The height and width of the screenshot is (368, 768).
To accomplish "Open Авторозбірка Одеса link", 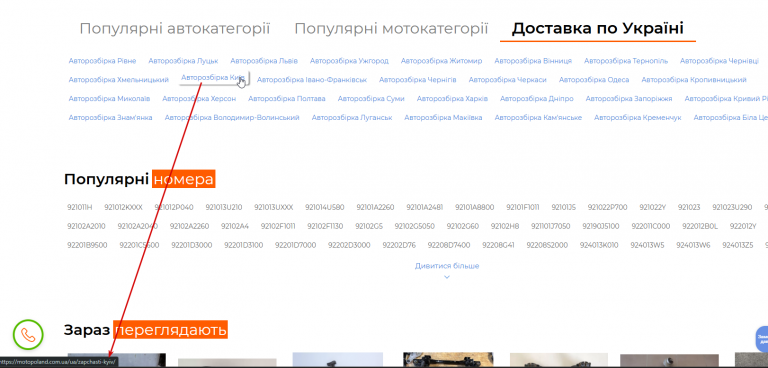I will click(x=594, y=79).
